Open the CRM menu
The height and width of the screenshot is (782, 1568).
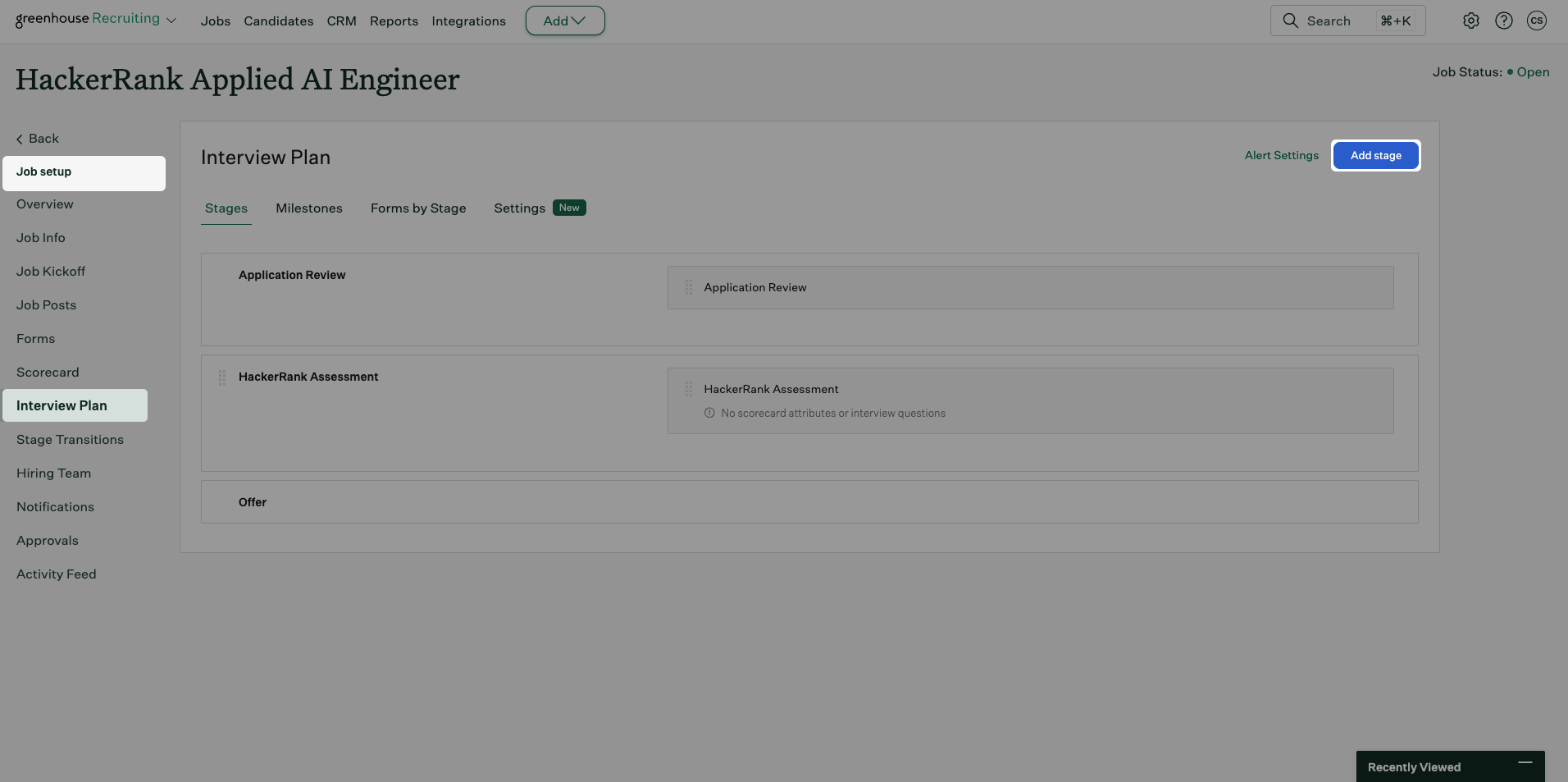click(x=342, y=21)
